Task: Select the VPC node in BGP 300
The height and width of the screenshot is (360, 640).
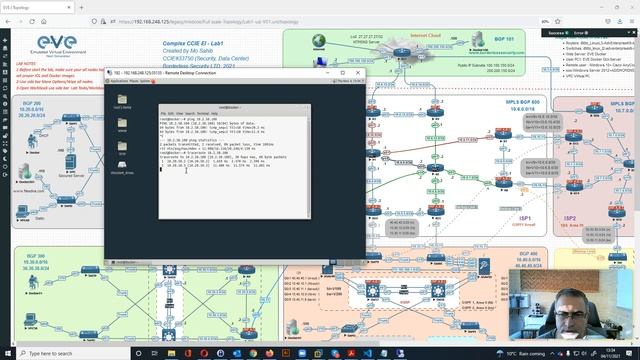Action: (30, 319)
